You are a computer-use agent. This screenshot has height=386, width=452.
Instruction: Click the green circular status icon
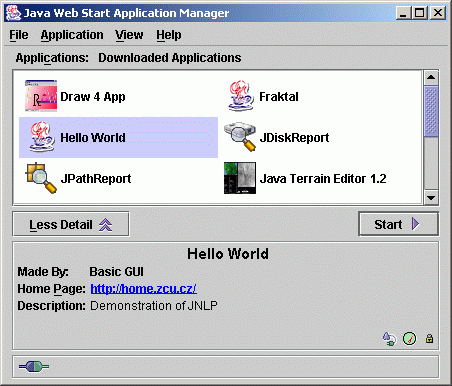[x=409, y=339]
